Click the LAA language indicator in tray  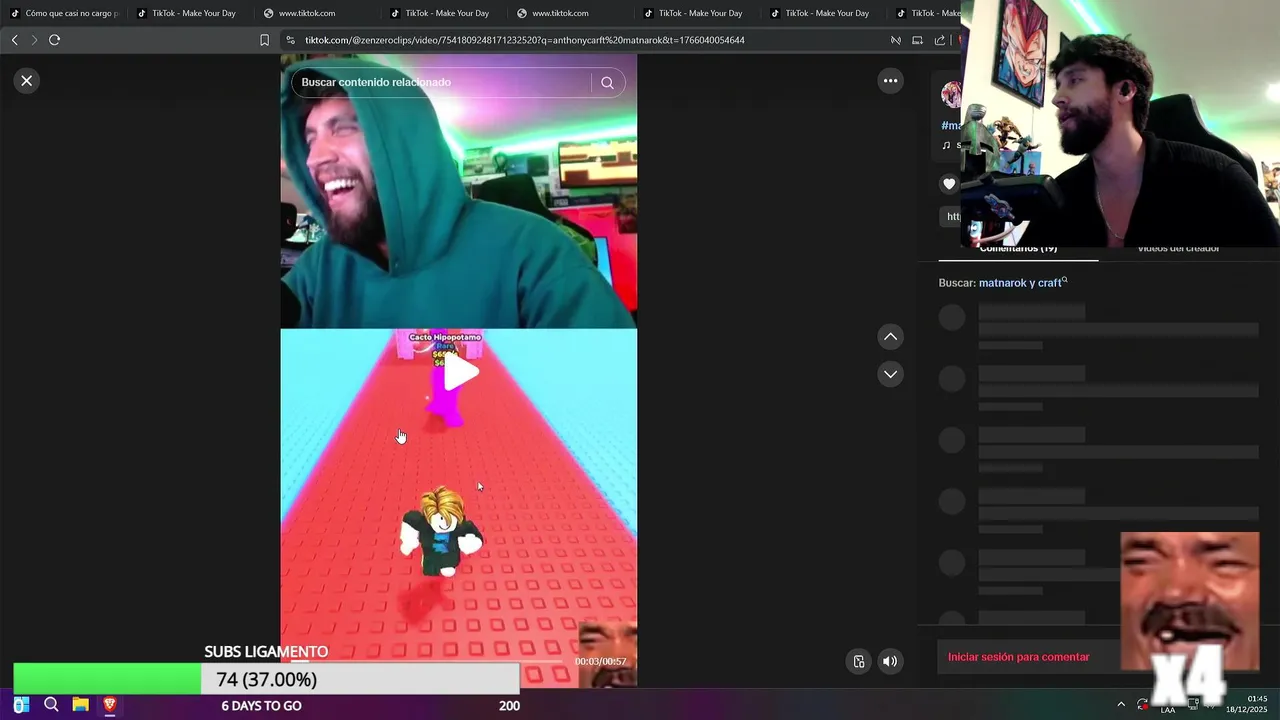[x=1168, y=709]
